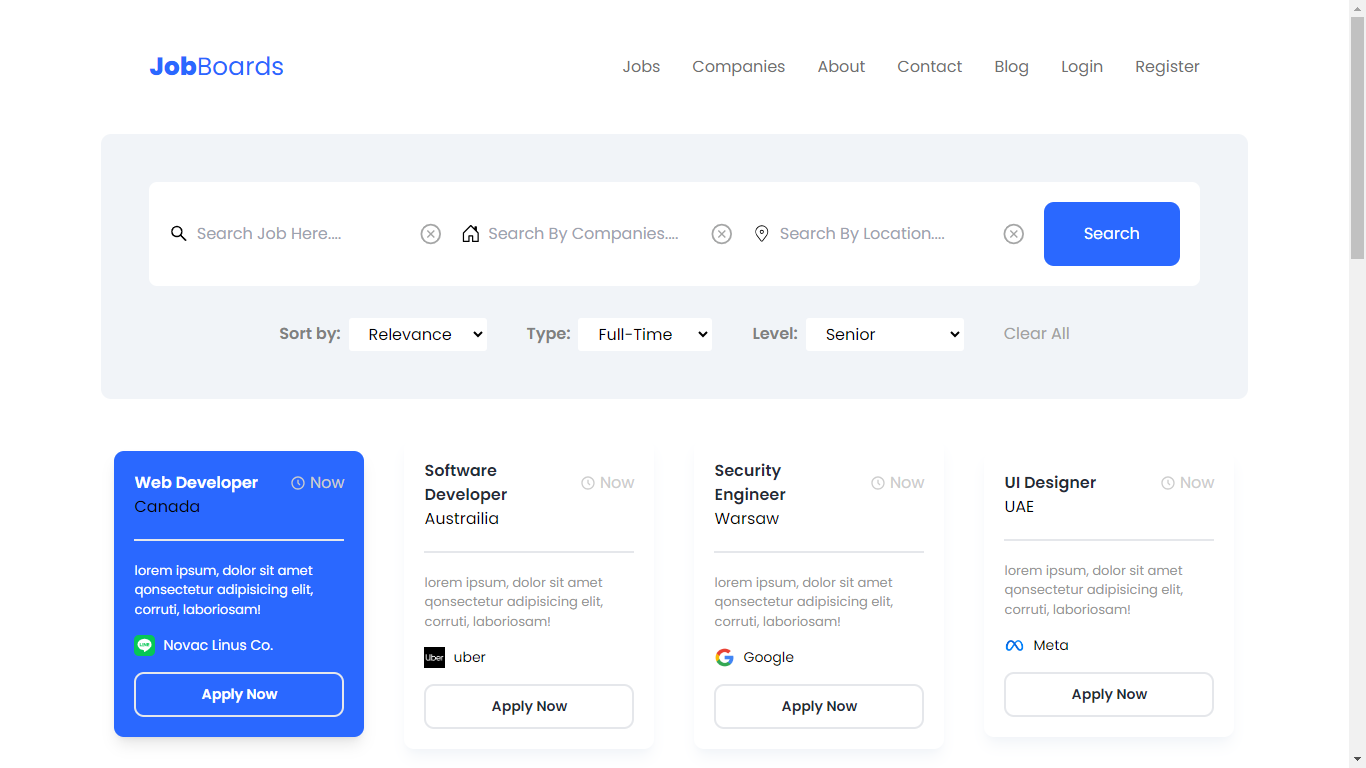
Task: Click Clear All filters
Action: tap(1037, 334)
